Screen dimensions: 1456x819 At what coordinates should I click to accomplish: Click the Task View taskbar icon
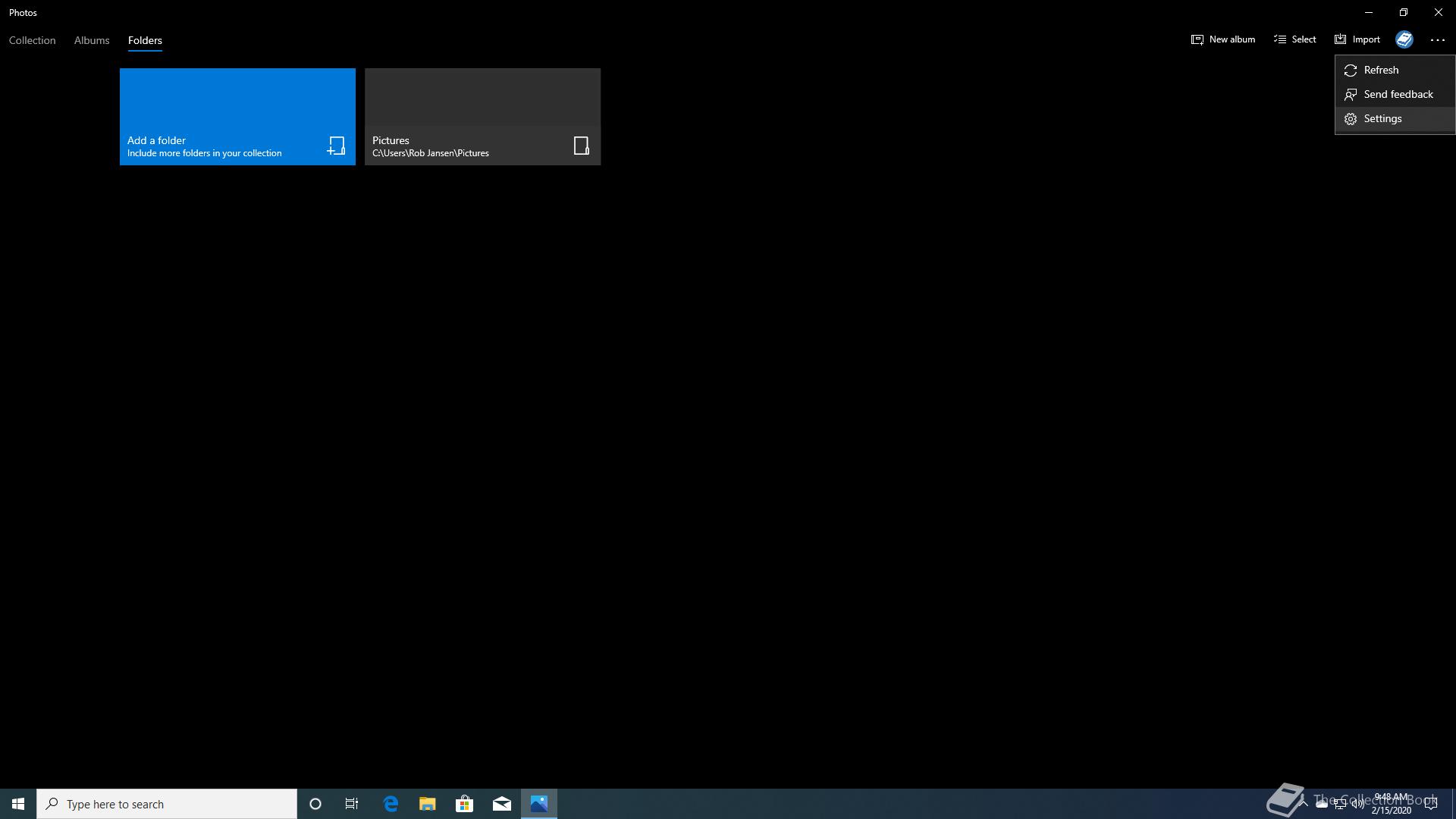[352, 804]
